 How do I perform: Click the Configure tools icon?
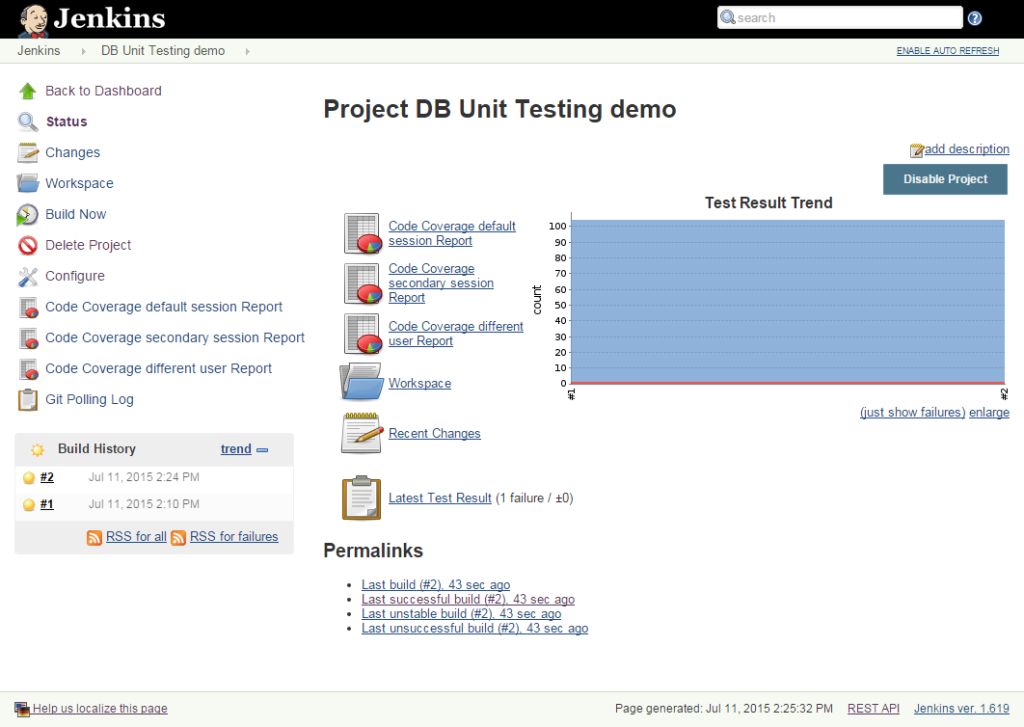tap(27, 276)
